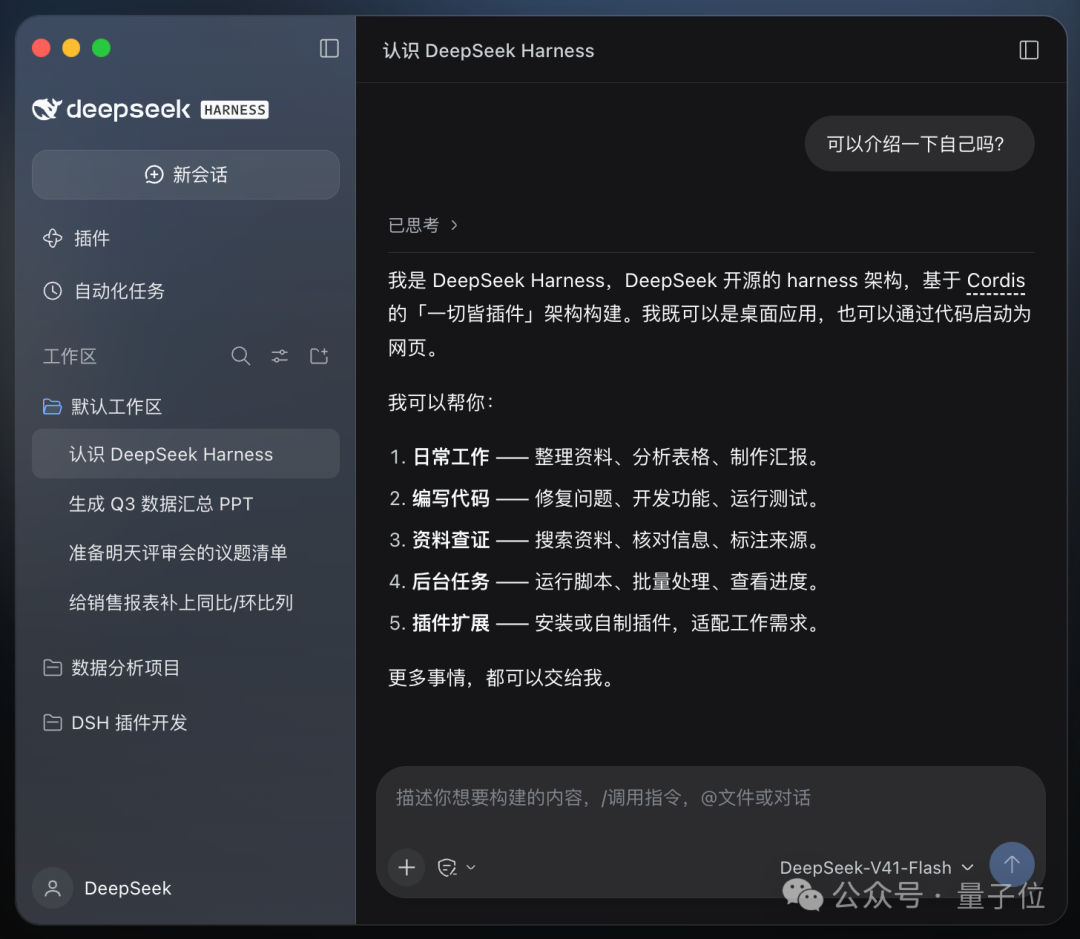Click the 编写代码 list item
This screenshot has width=1080, height=939.
[x=606, y=498]
